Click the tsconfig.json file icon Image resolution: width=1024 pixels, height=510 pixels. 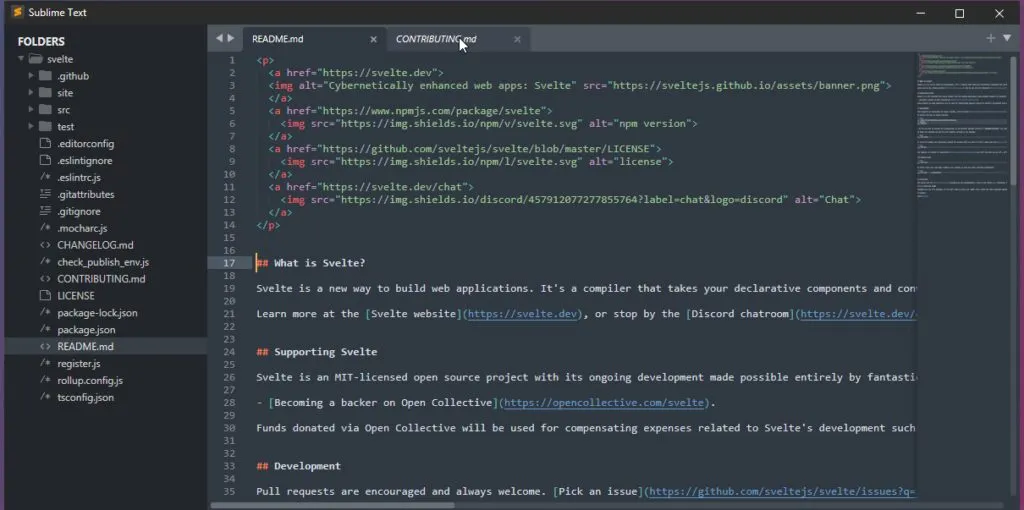(x=45, y=397)
